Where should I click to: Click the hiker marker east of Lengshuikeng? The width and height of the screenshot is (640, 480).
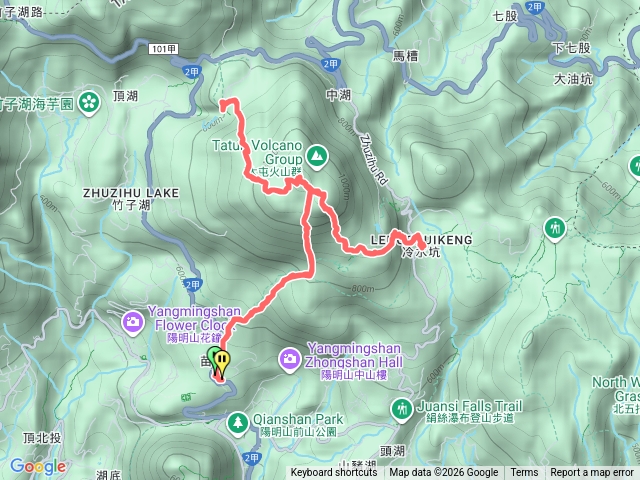coord(555,228)
